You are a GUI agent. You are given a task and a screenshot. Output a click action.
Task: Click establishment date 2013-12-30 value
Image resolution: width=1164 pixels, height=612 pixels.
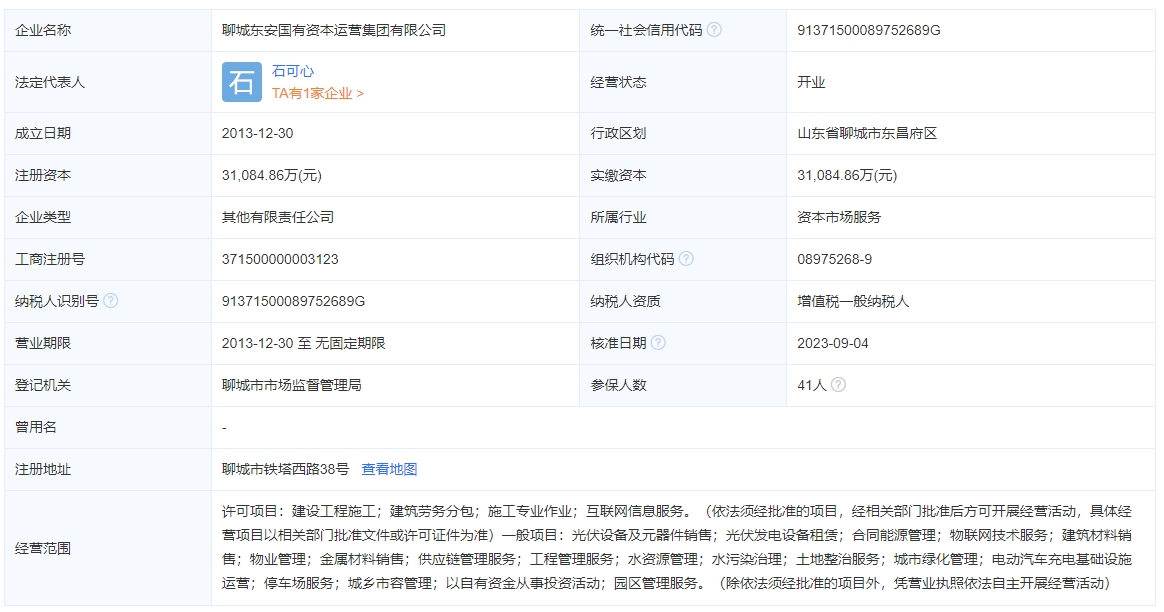pyautogui.click(x=258, y=134)
